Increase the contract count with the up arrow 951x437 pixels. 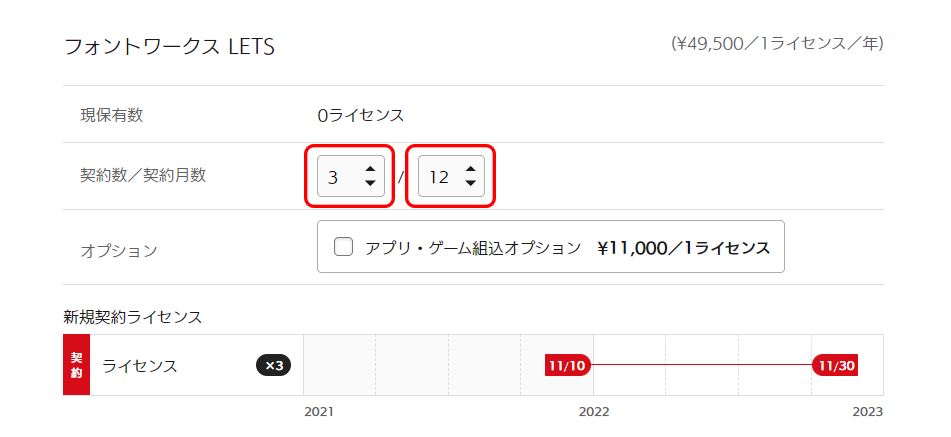[x=370, y=169]
